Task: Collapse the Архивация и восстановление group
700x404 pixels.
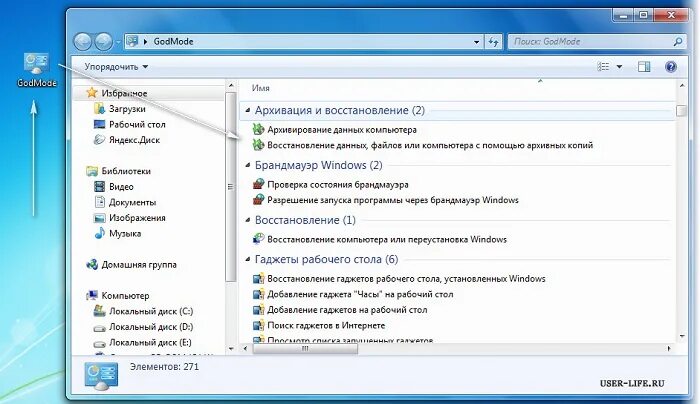Action: [247, 110]
